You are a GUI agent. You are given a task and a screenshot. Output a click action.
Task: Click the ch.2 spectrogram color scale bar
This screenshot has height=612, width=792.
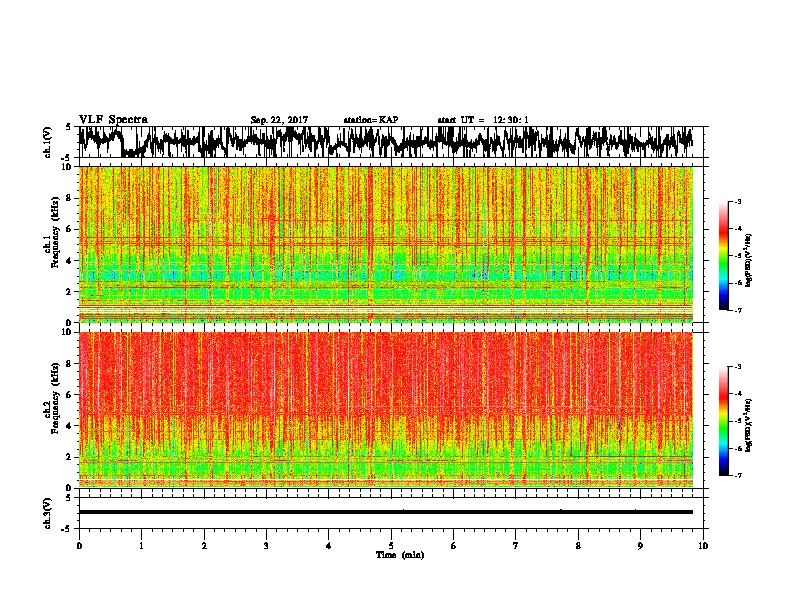[724, 421]
